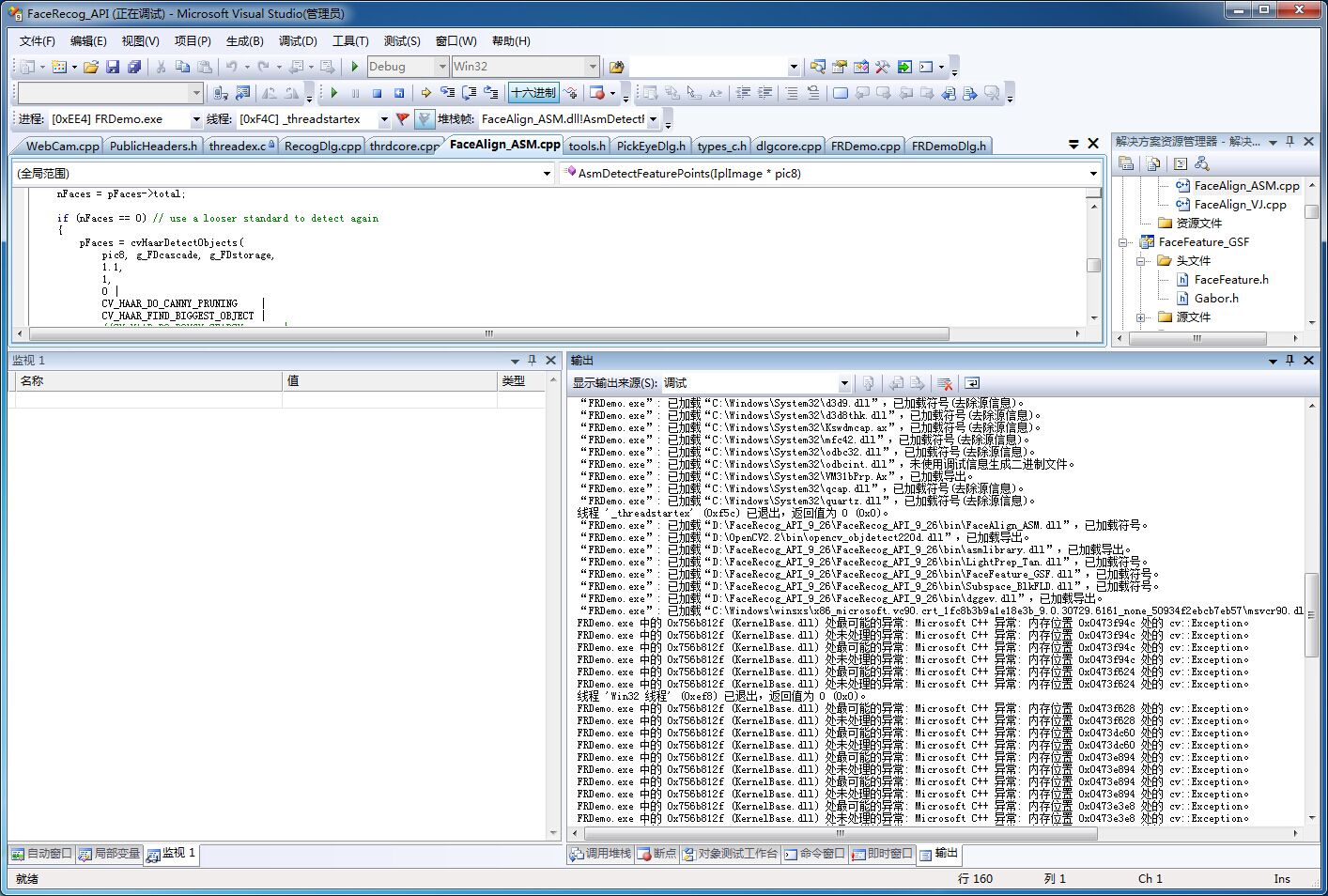Close the active FaceAlign_ASM.cpp document
The image size is (1328, 896).
pyautogui.click(x=1093, y=144)
